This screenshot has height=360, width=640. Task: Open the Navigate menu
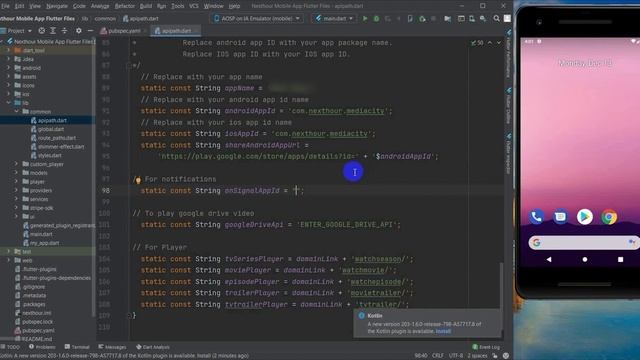(57, 6)
